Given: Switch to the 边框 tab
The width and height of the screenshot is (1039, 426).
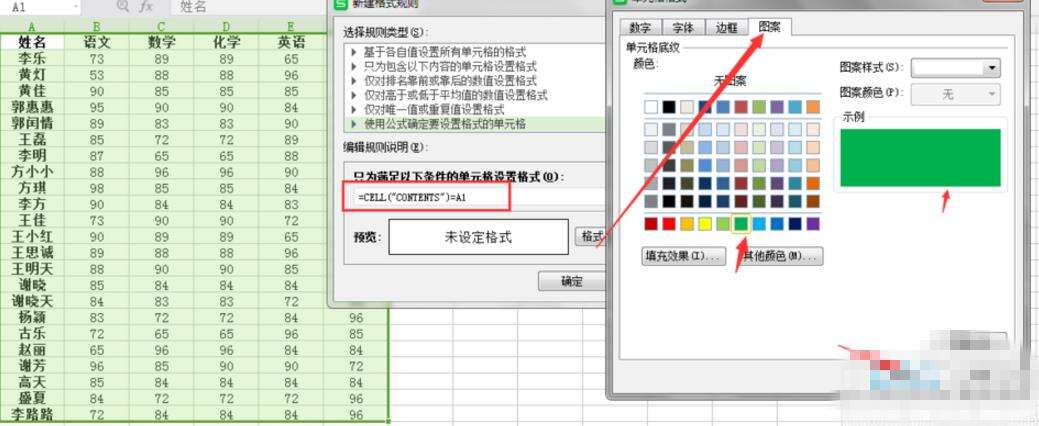Looking at the screenshot, I should coord(726,28).
